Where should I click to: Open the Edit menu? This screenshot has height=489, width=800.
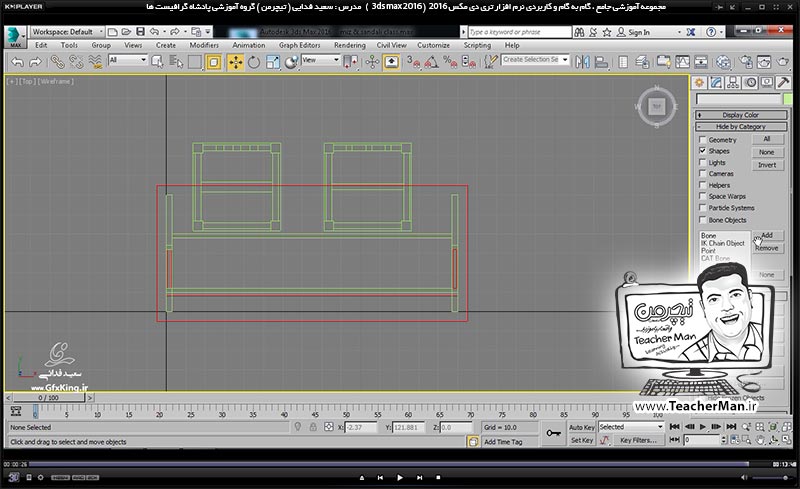(x=41, y=45)
